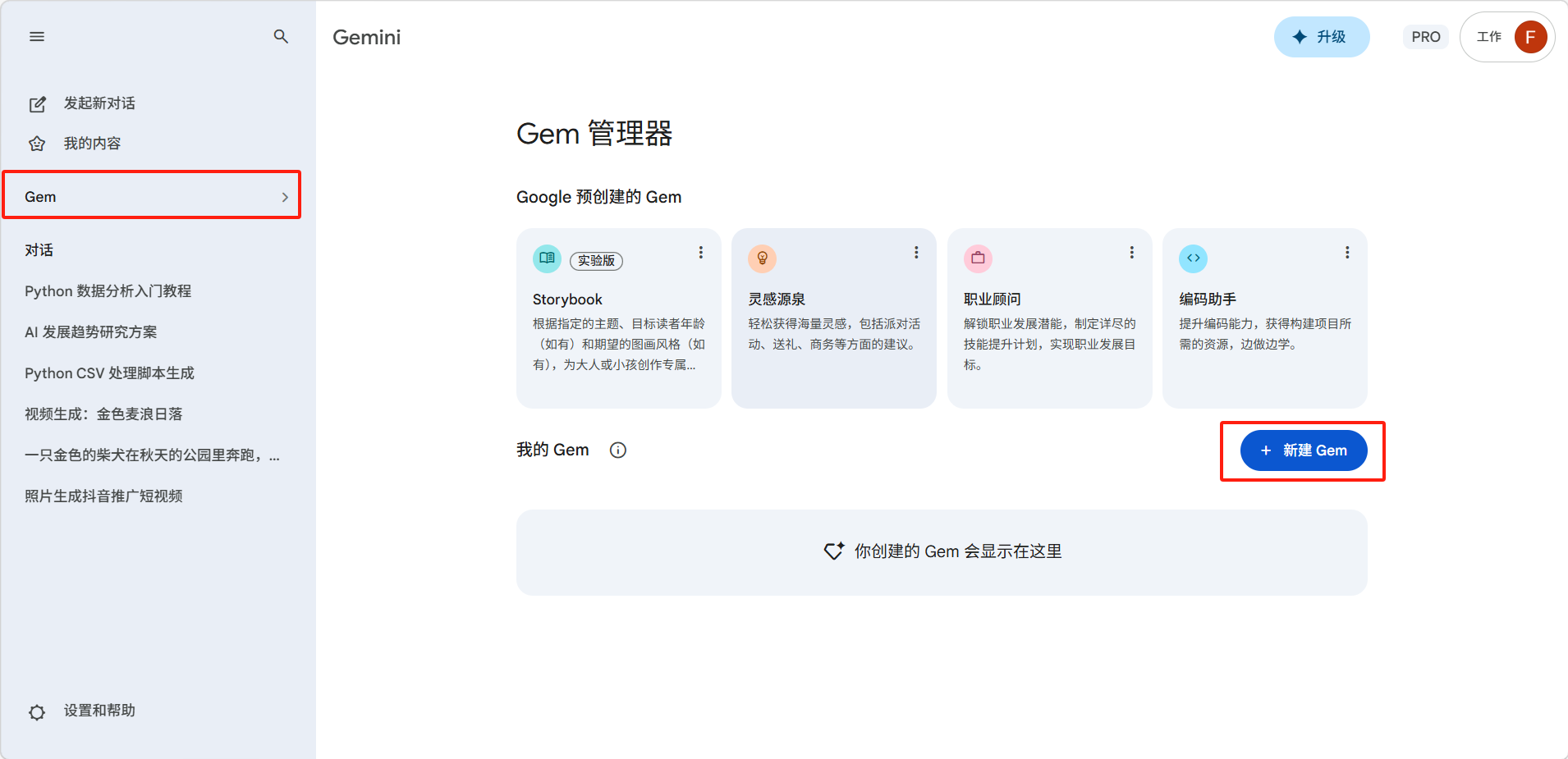Expand the Gem sidebar chevron
Screen dimensions: 1568x759
[x=285, y=198]
